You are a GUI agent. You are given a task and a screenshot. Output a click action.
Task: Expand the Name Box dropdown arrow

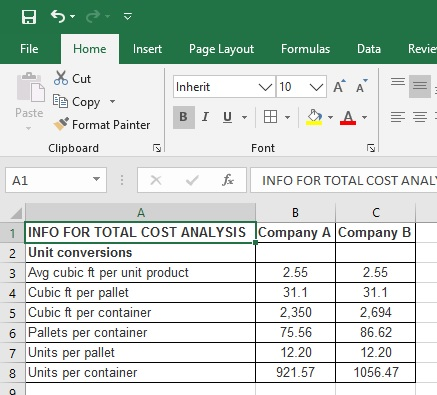pos(97,179)
